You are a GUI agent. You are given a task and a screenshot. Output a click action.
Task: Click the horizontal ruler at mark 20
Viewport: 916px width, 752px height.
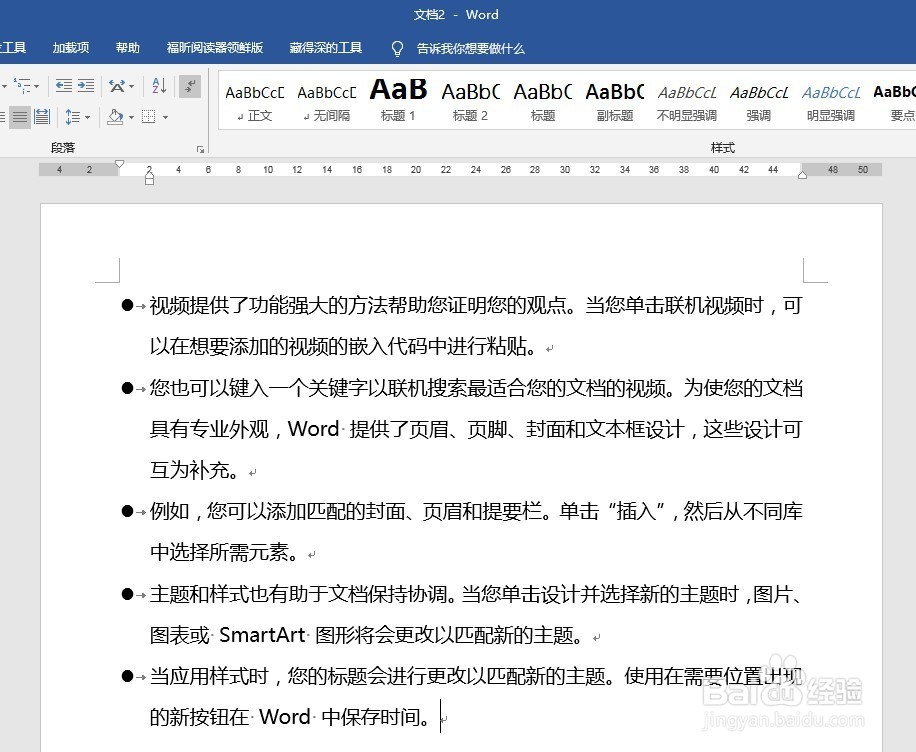tap(416, 169)
